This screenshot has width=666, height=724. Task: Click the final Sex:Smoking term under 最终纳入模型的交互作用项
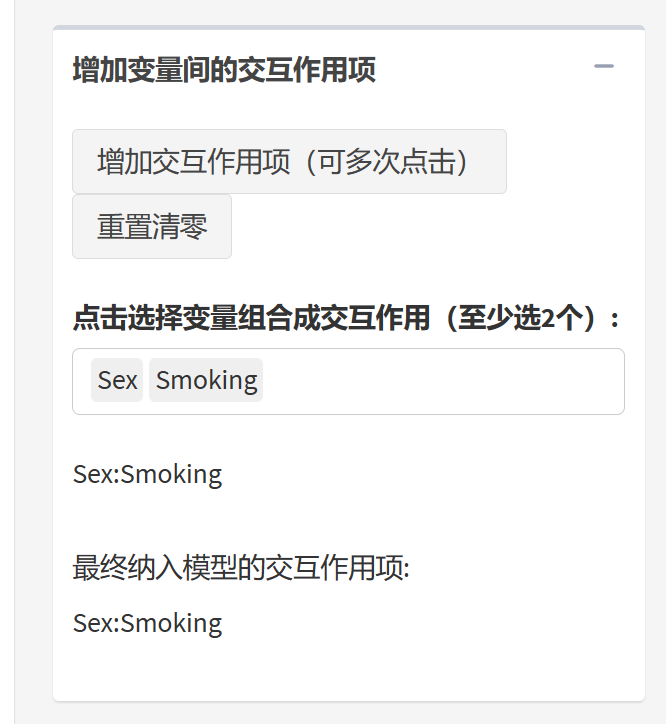[x=147, y=623]
